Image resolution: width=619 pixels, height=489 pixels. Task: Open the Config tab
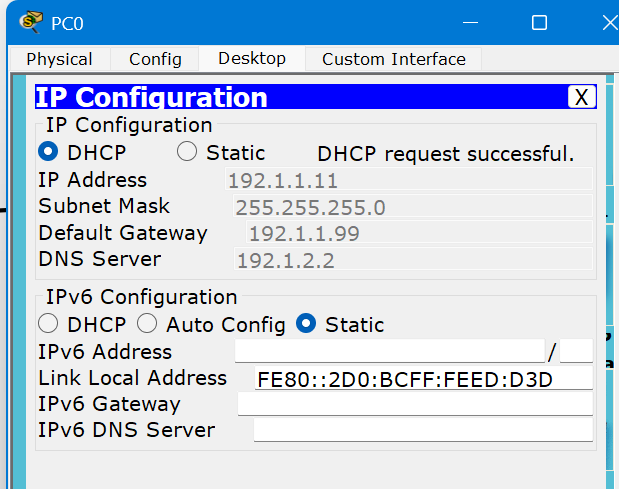pyautogui.click(x=155, y=59)
